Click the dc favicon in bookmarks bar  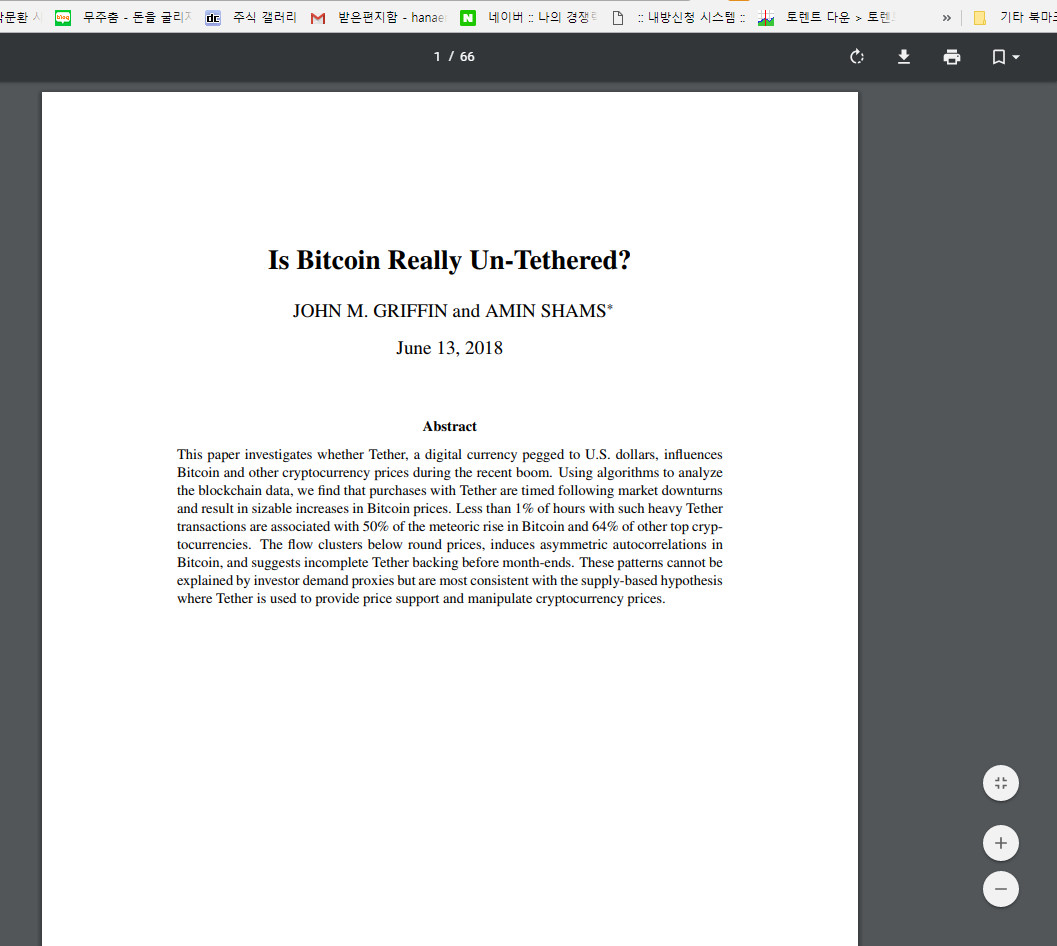point(213,18)
